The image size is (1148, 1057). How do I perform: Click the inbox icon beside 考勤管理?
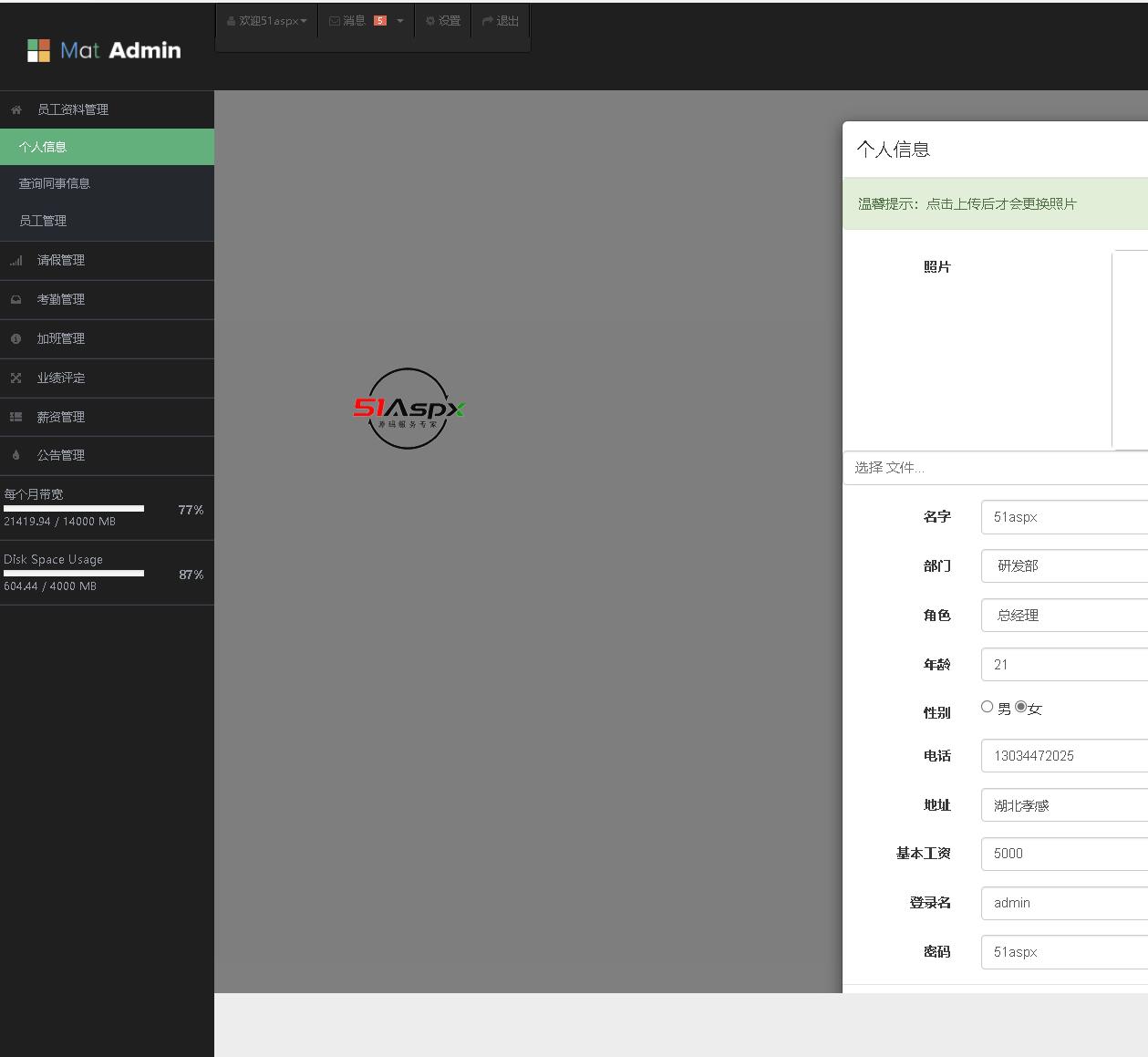click(16, 300)
